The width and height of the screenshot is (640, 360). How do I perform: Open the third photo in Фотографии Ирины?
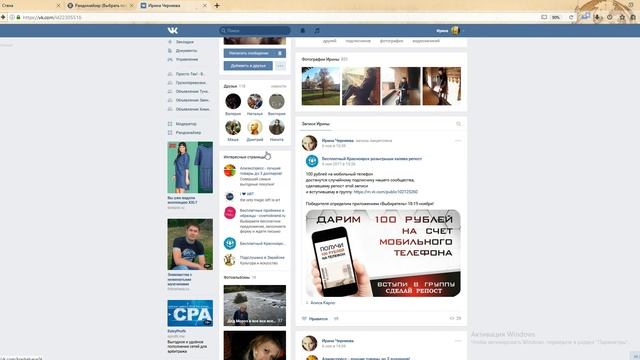tap(401, 86)
